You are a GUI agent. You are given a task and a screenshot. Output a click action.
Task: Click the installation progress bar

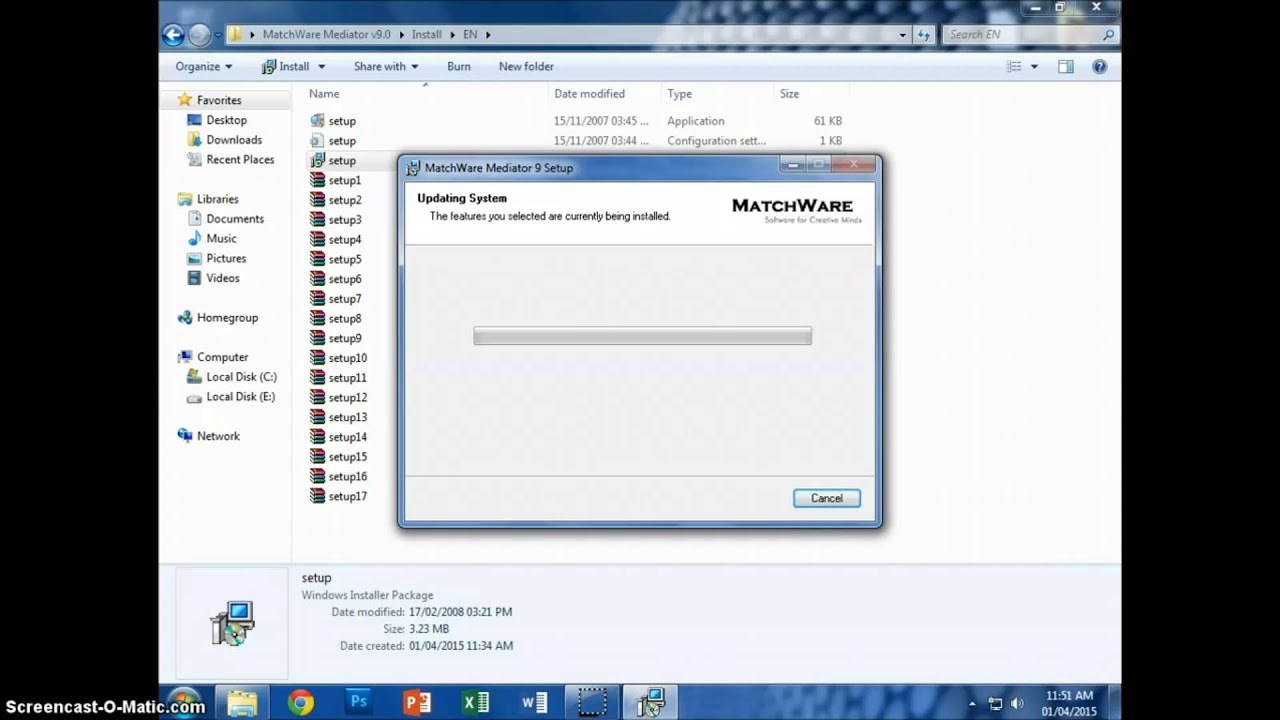point(642,336)
